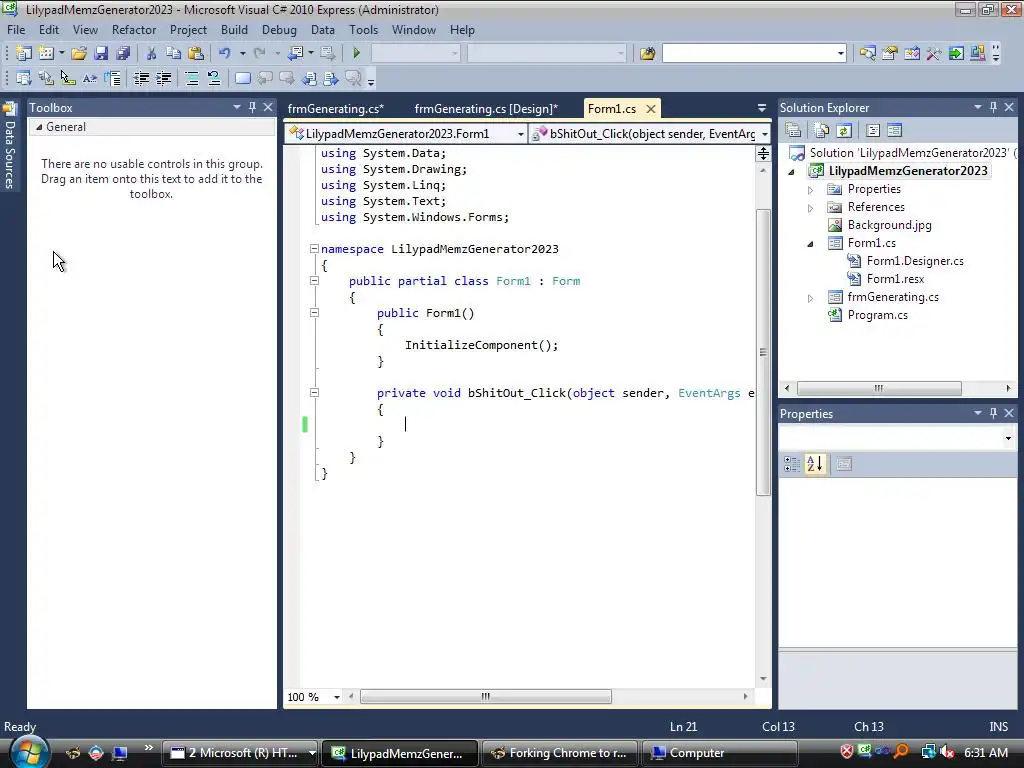Click the Add New Item toolbar icon
Screen dimensions: 1024x768
pyautogui.click(x=46, y=53)
